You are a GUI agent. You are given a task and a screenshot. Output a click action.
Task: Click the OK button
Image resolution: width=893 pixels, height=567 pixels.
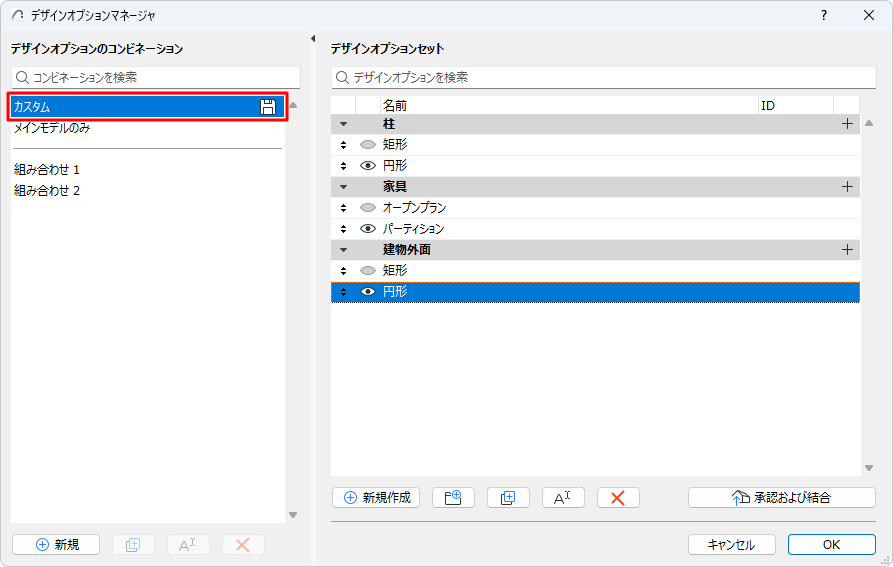(831, 545)
